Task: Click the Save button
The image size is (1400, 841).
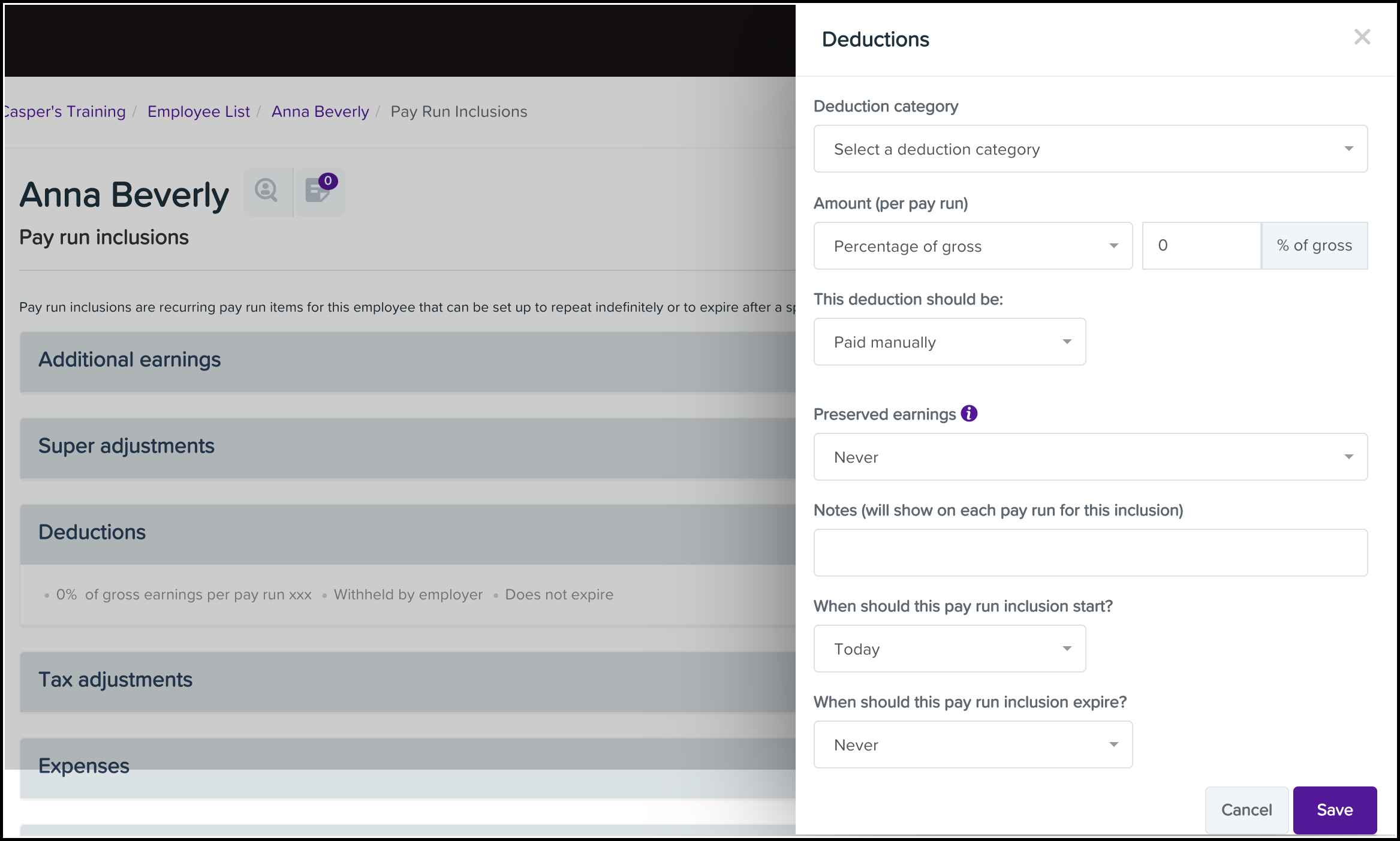Action: click(x=1335, y=810)
